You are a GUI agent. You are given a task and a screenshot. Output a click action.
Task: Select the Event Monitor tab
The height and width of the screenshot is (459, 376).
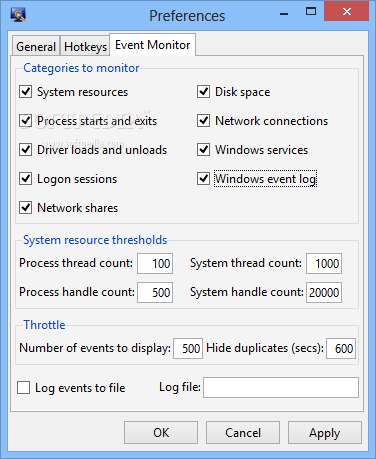153,45
